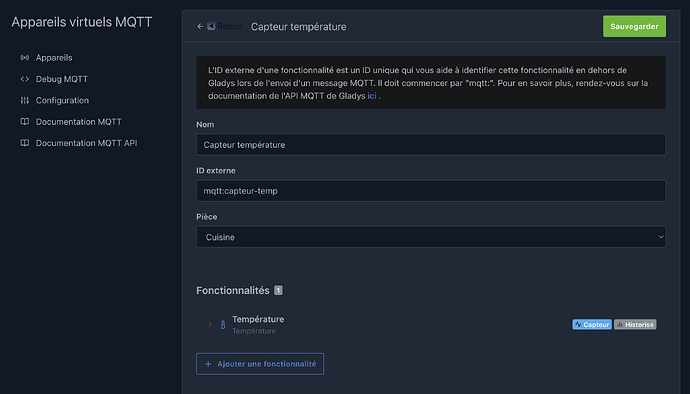The width and height of the screenshot is (690, 394).
Task: Click the Ajouter une fonctionnalité button
Action: coord(260,364)
